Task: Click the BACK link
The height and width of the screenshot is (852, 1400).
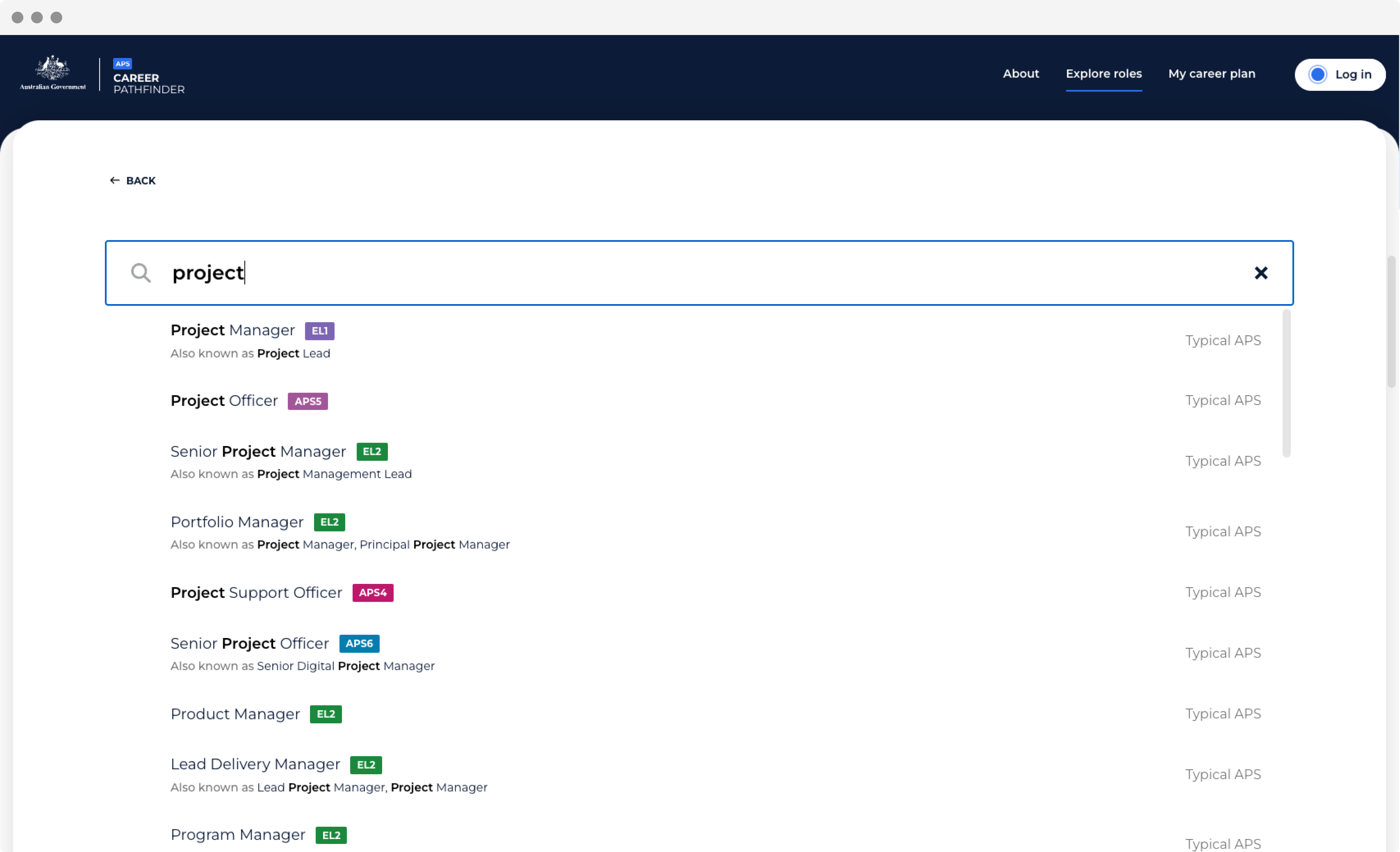Action: point(140,180)
